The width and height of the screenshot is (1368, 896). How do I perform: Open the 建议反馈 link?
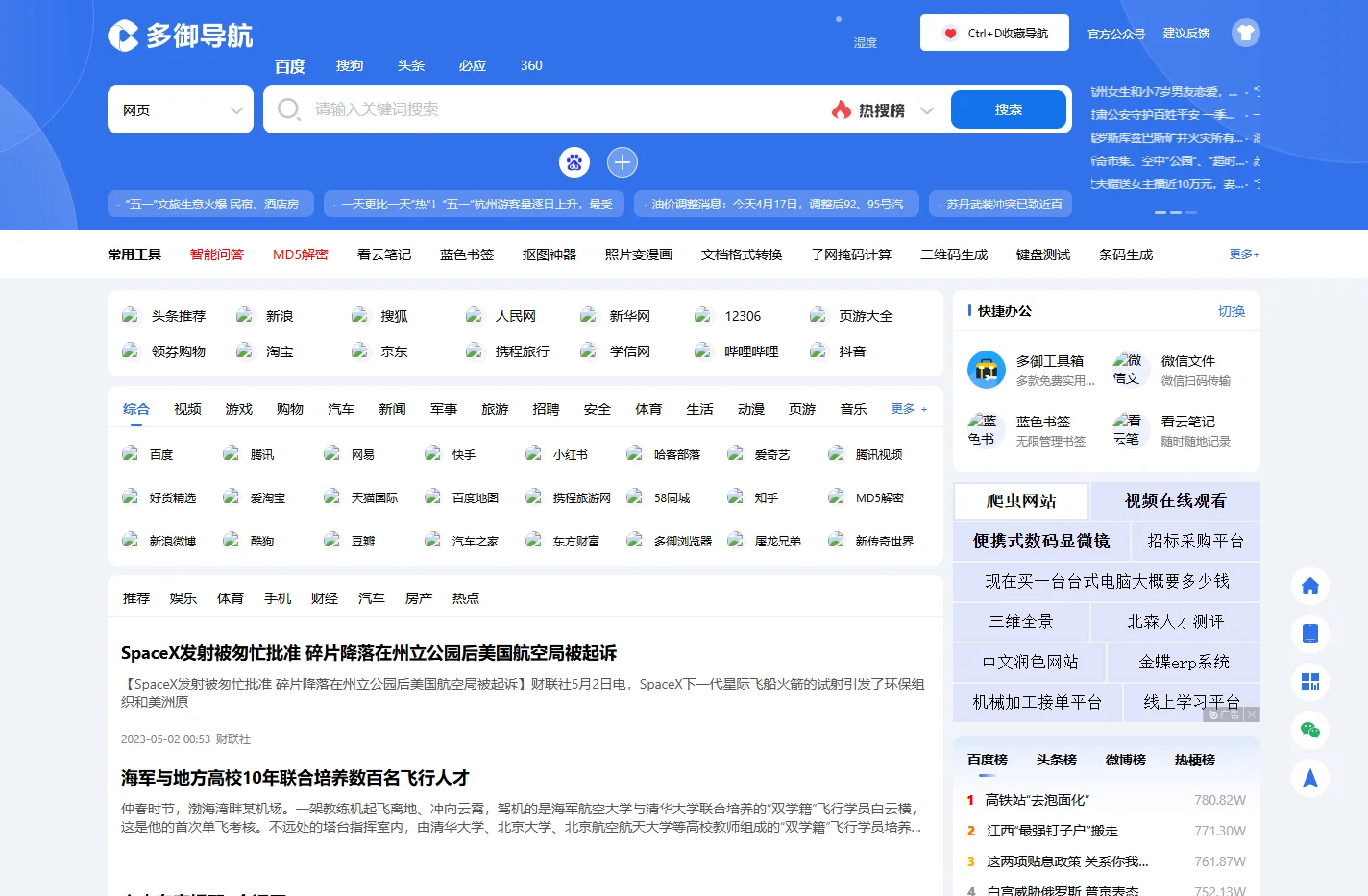coord(1186,34)
